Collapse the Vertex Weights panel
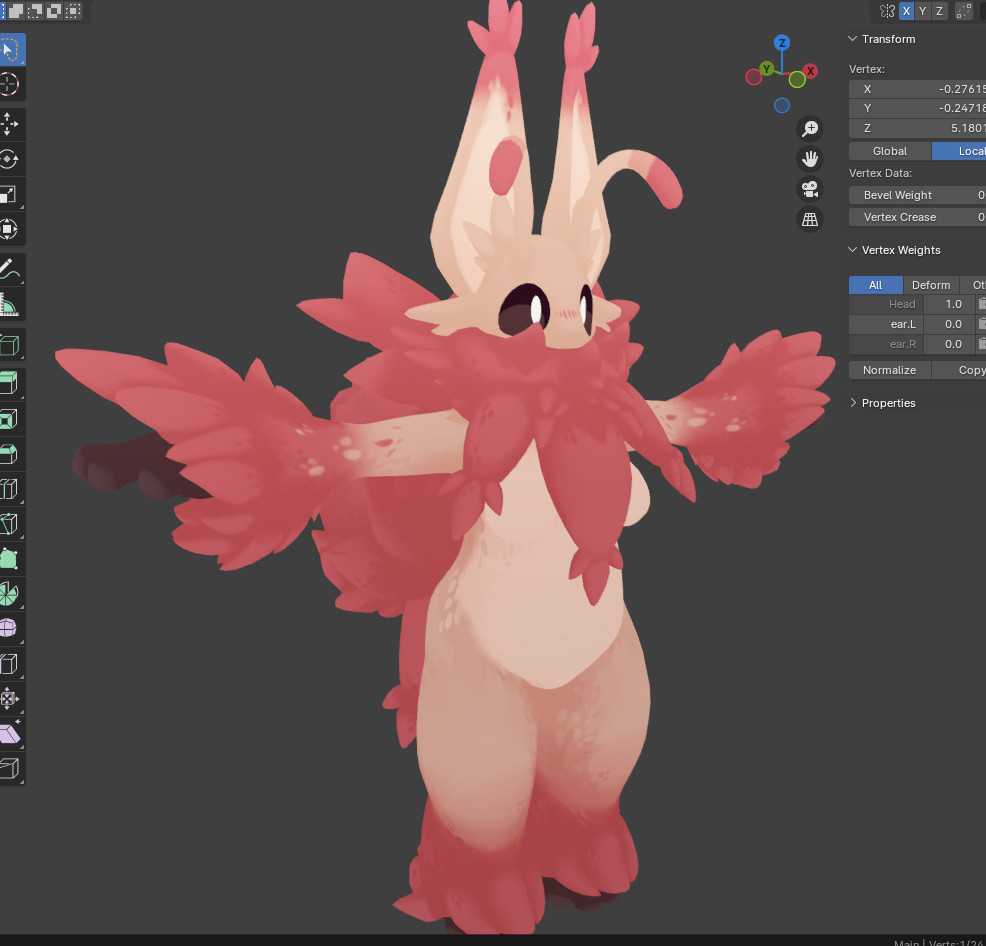This screenshot has height=946, width=986. coord(853,250)
